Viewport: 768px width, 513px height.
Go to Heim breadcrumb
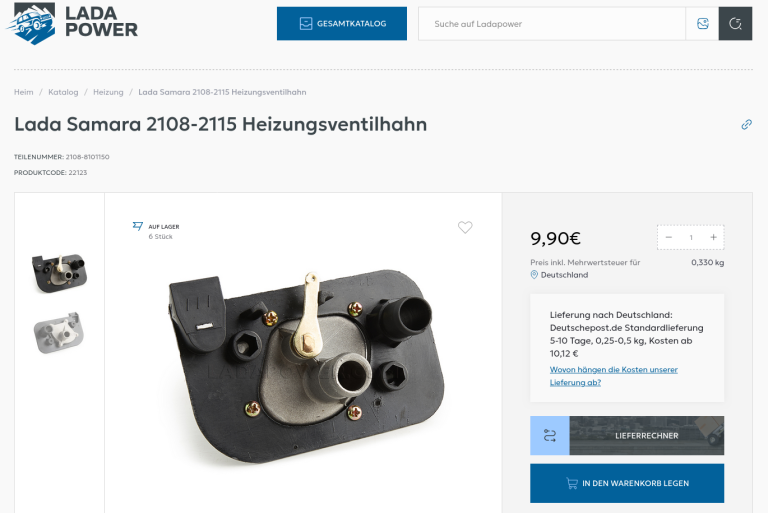click(24, 92)
